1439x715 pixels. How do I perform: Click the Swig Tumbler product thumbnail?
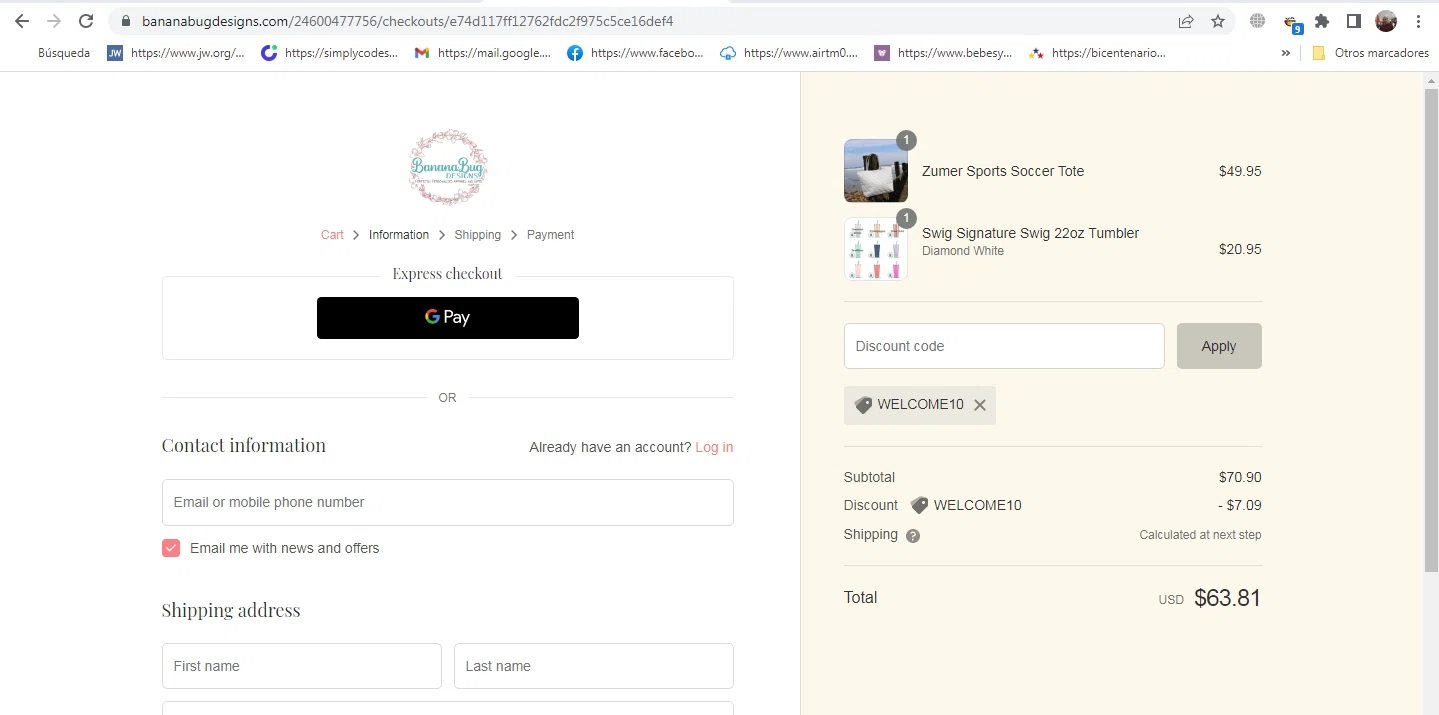click(x=876, y=249)
